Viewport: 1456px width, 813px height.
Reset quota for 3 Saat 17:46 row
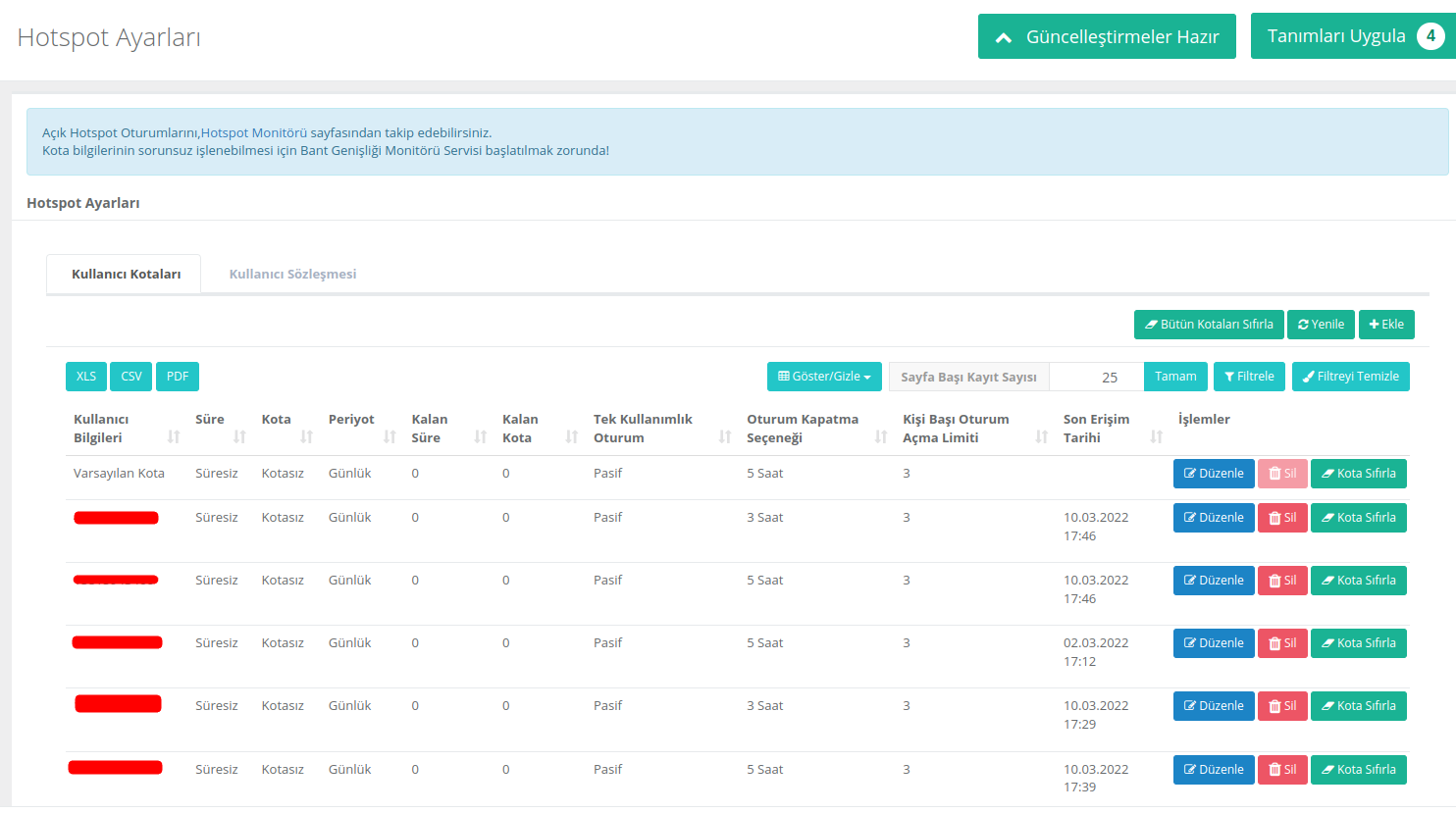(1359, 518)
